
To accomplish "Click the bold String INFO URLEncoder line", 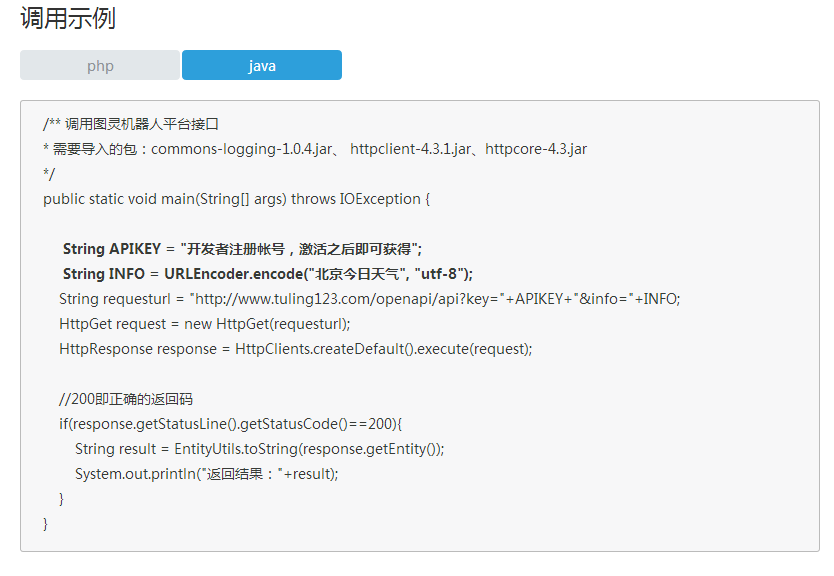I will tap(268, 274).
